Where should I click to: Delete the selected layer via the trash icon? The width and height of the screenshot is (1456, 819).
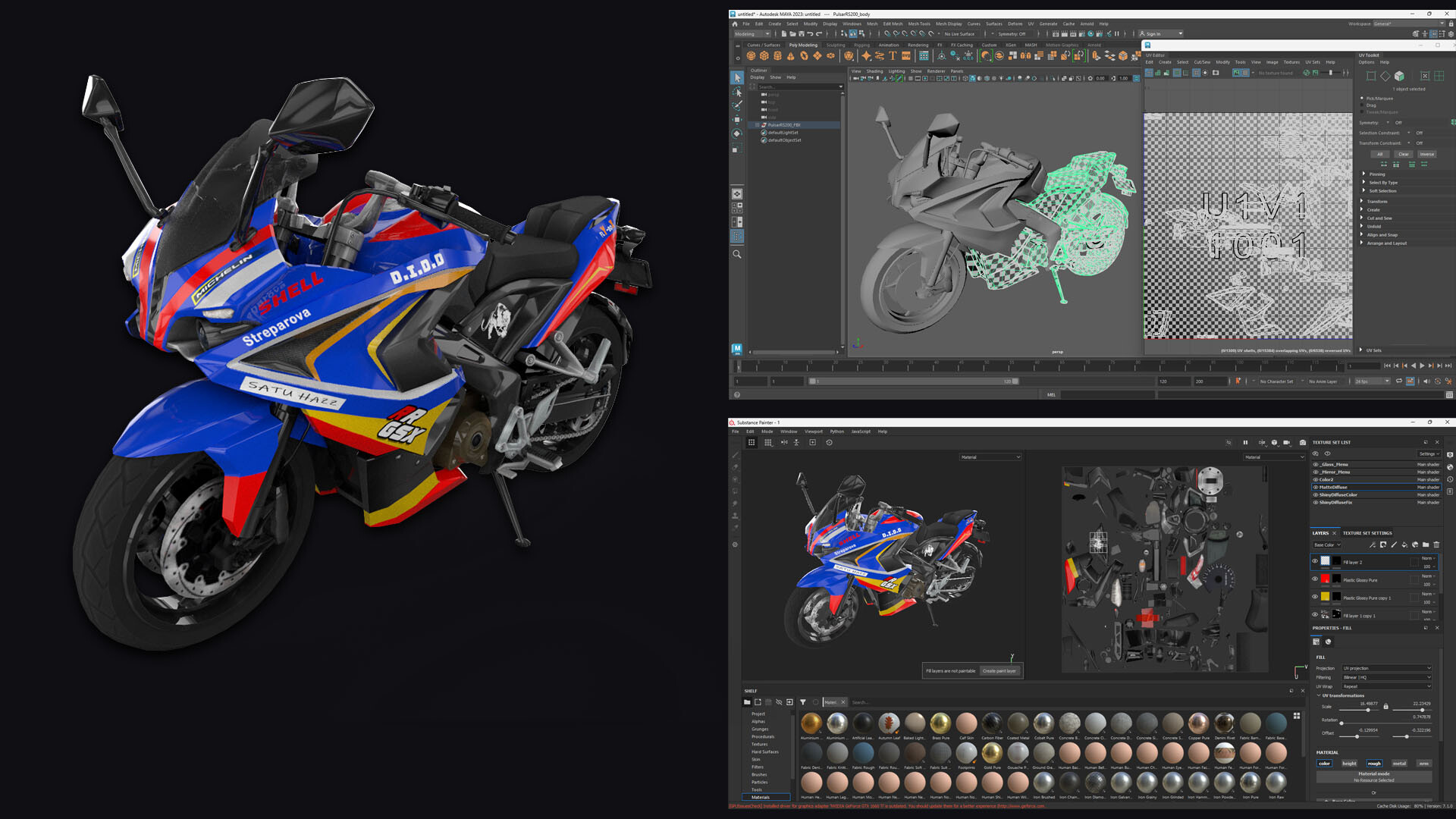[1437, 544]
